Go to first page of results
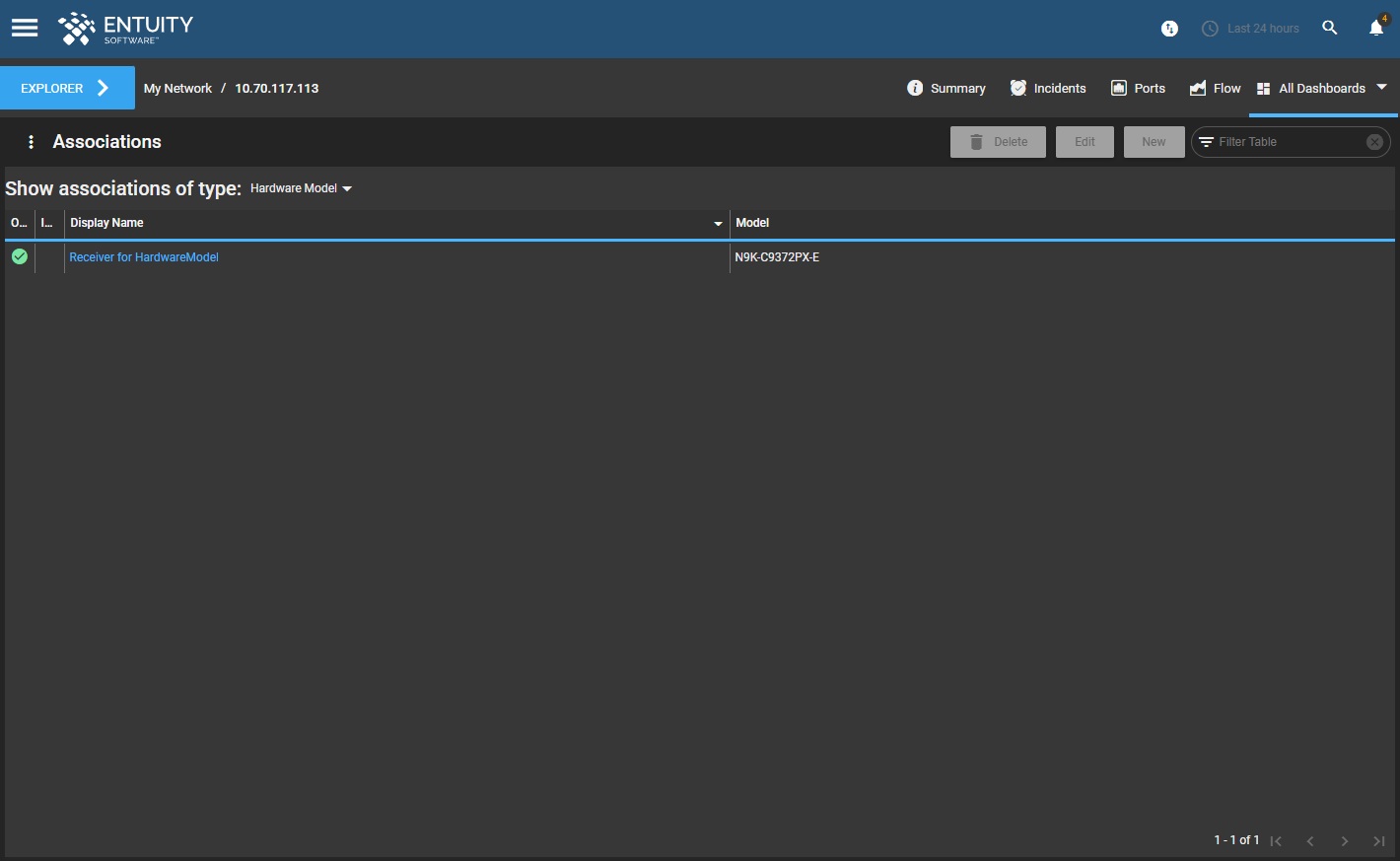1400x861 pixels. 1276,841
